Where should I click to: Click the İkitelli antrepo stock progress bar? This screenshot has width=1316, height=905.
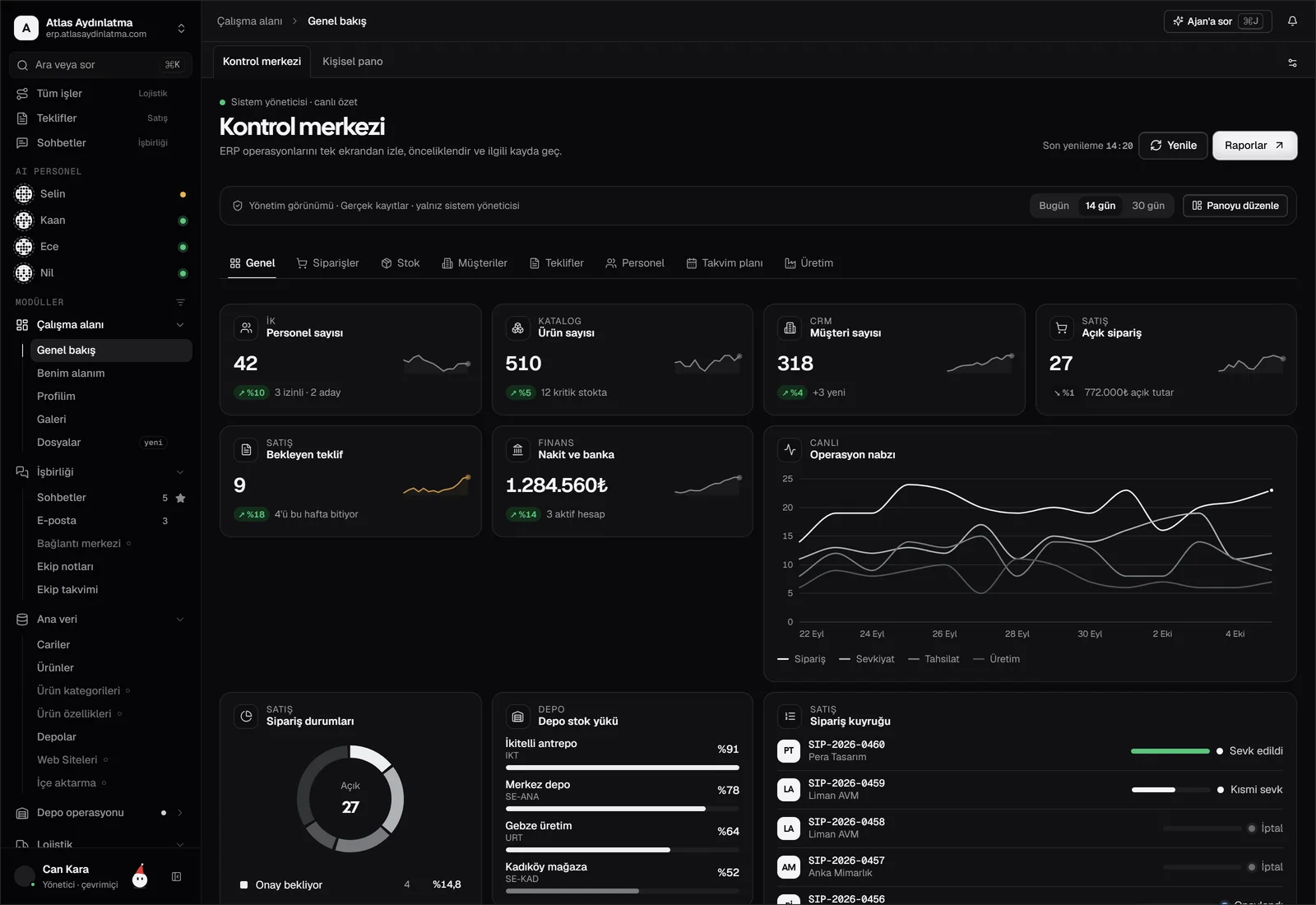(x=622, y=768)
